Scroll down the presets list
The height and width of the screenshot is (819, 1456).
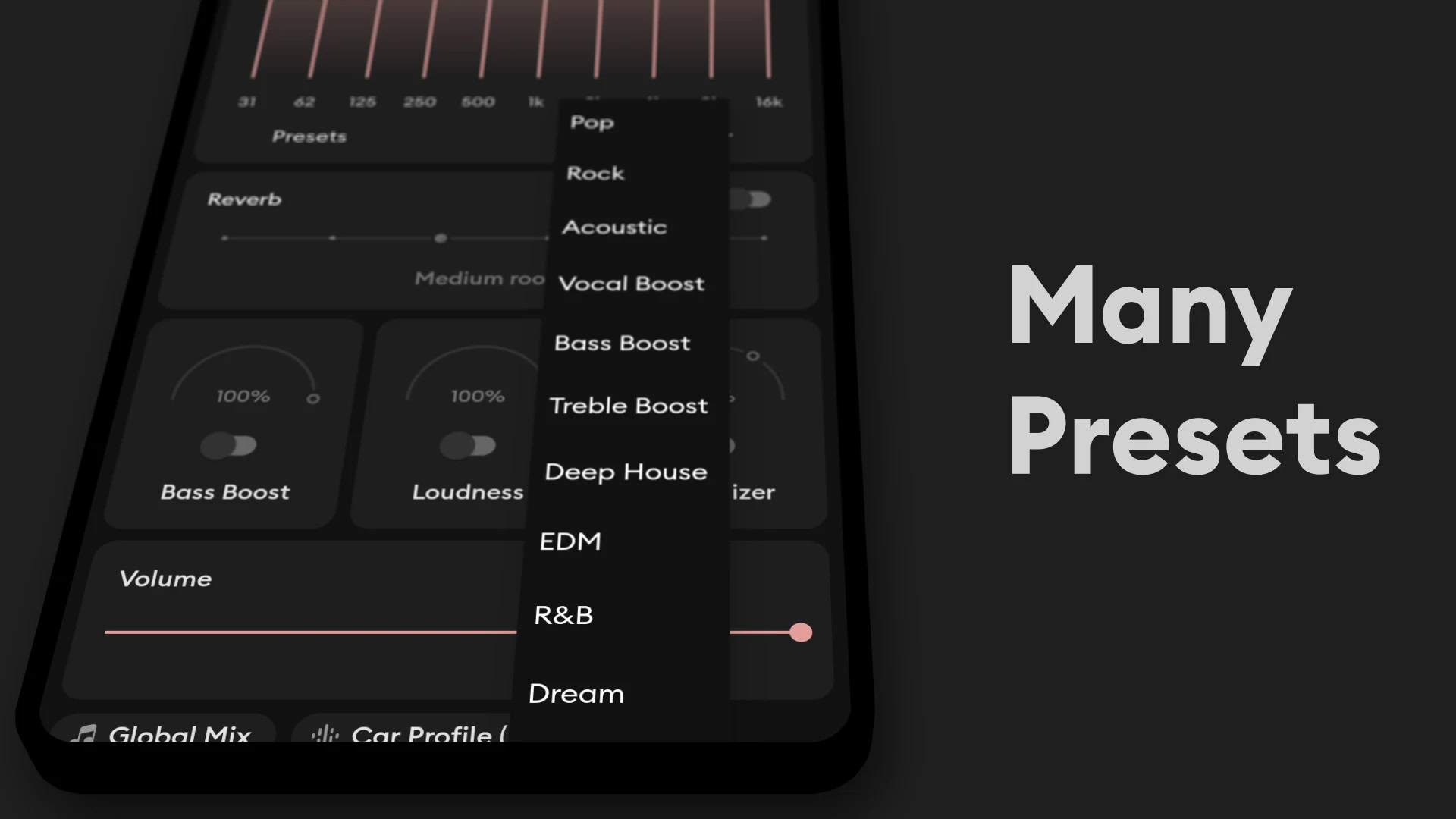[x=578, y=692]
